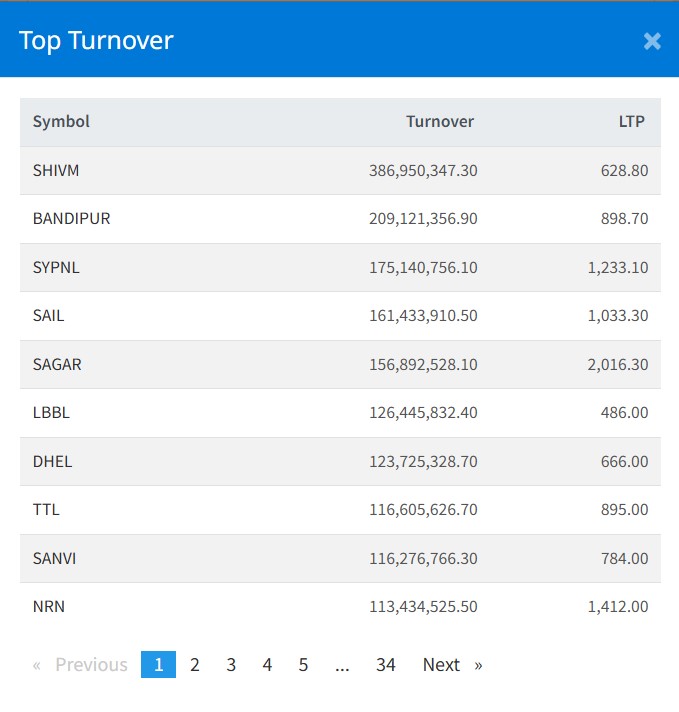Image resolution: width=679 pixels, height=712 pixels.
Task: Sort table by LTP column header
Action: 631,122
